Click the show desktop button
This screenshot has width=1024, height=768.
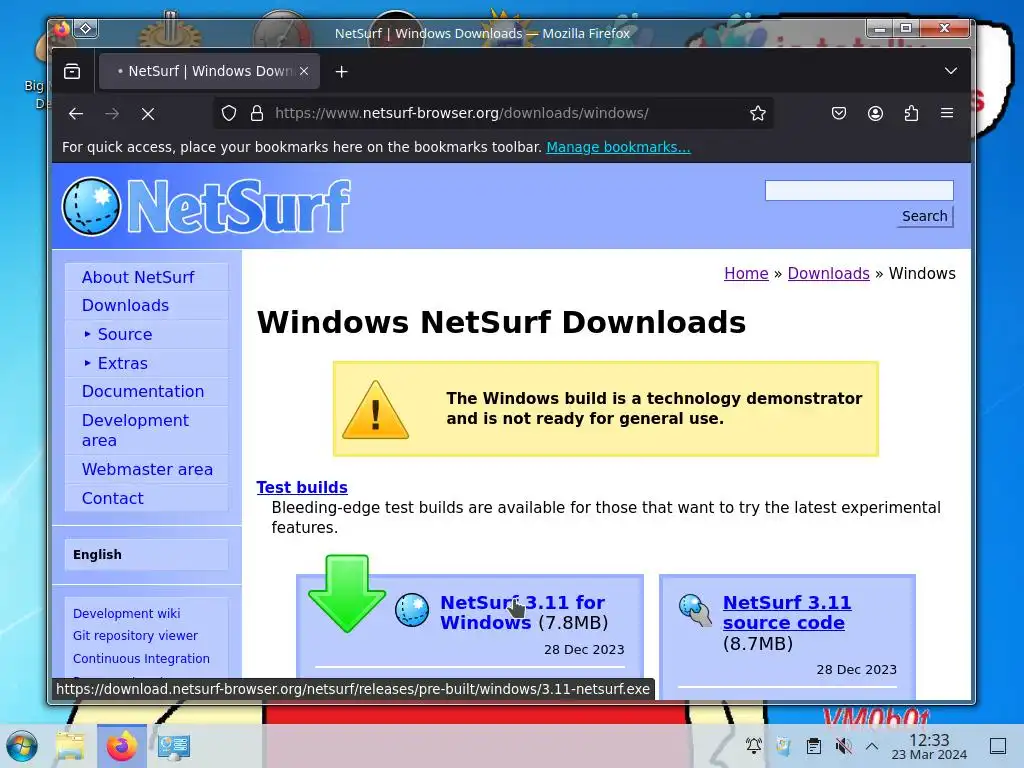click(998, 746)
